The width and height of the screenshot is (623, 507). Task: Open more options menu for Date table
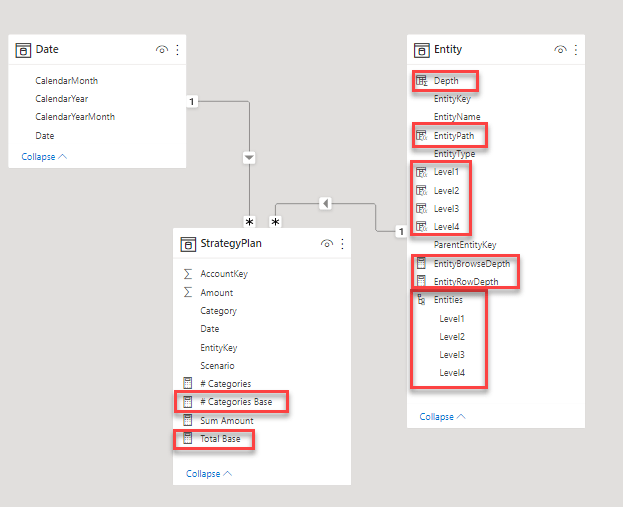[178, 49]
